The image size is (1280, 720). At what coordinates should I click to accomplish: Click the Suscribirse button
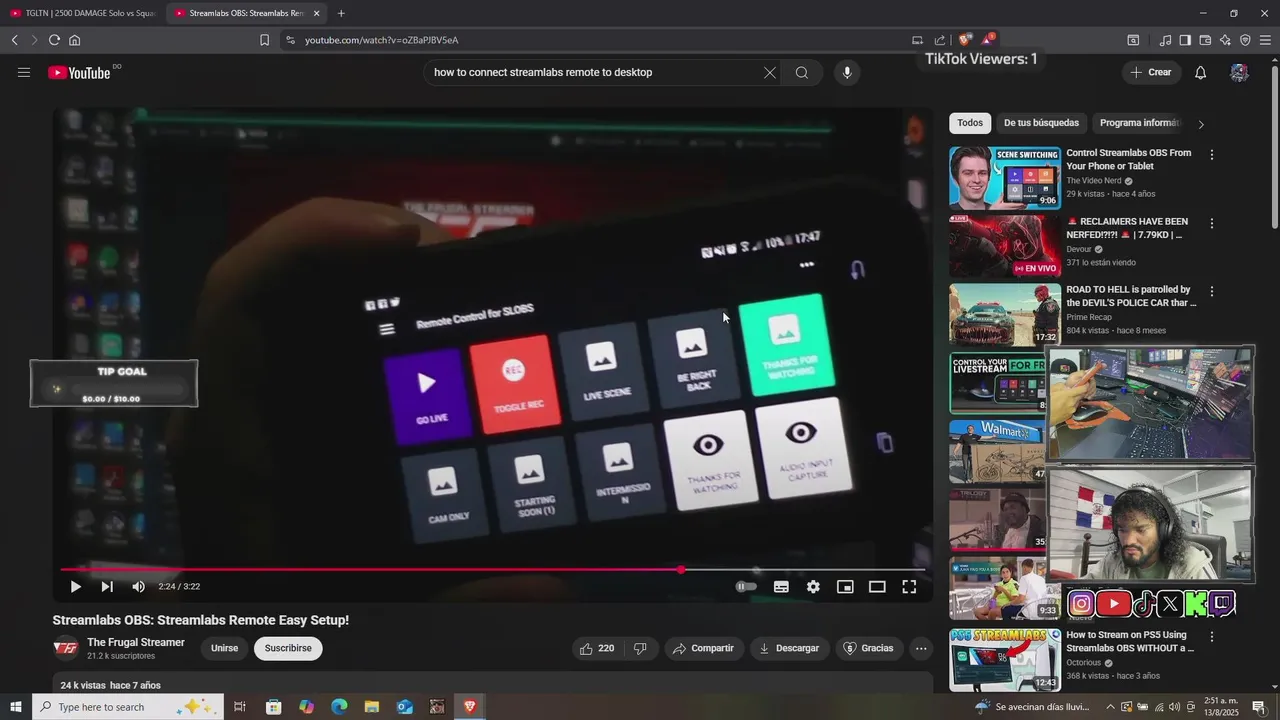click(x=288, y=648)
